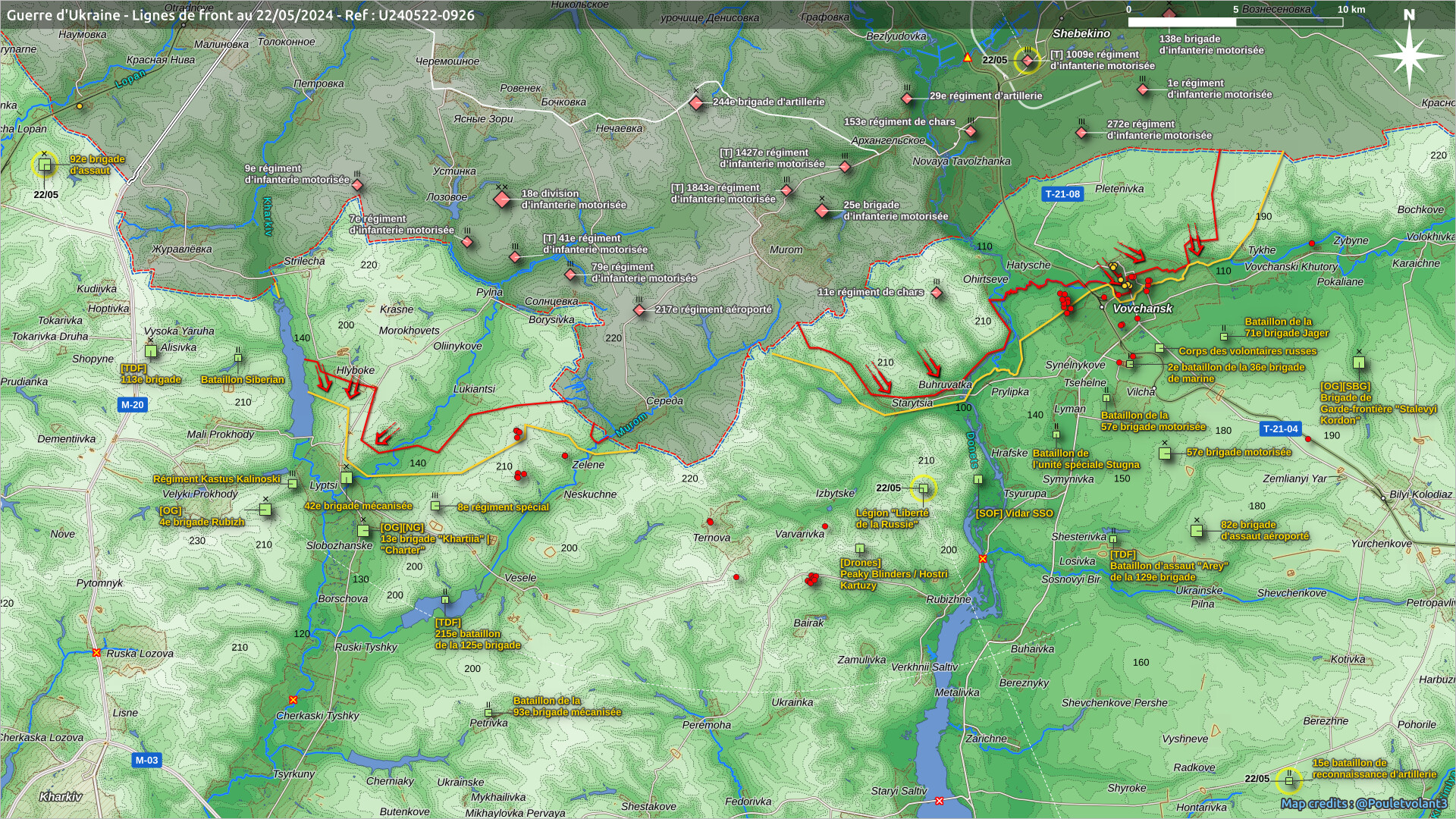The width and height of the screenshot is (1456, 819).
Task: Click the 82e brigade d'assaut aéroporté marker
Action: click(1197, 531)
